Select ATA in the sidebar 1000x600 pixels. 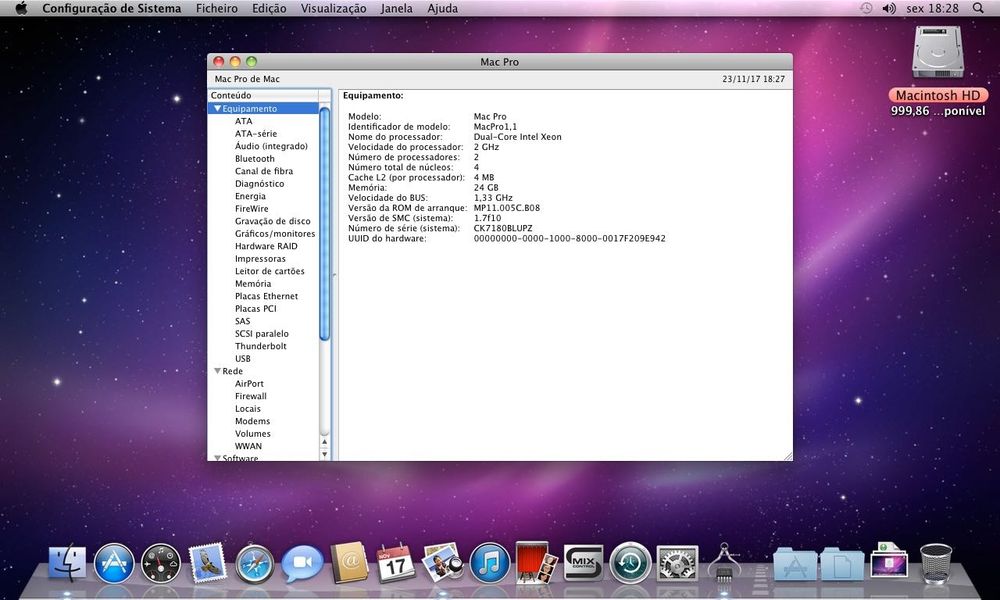tap(244, 121)
